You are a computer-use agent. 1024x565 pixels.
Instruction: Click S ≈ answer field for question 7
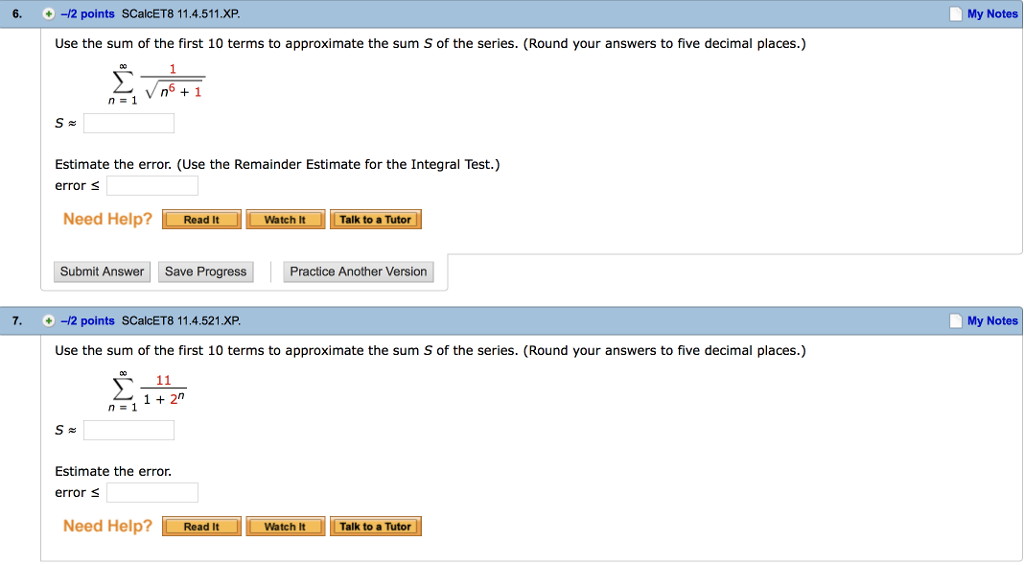[129, 430]
